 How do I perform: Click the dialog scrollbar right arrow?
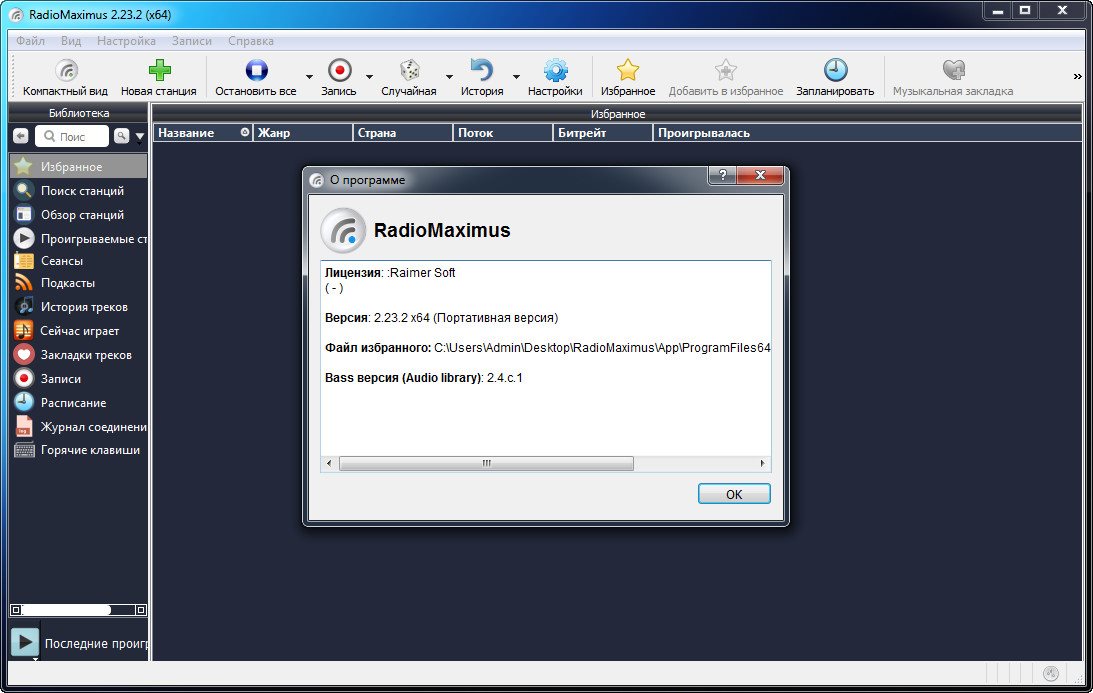coord(762,463)
